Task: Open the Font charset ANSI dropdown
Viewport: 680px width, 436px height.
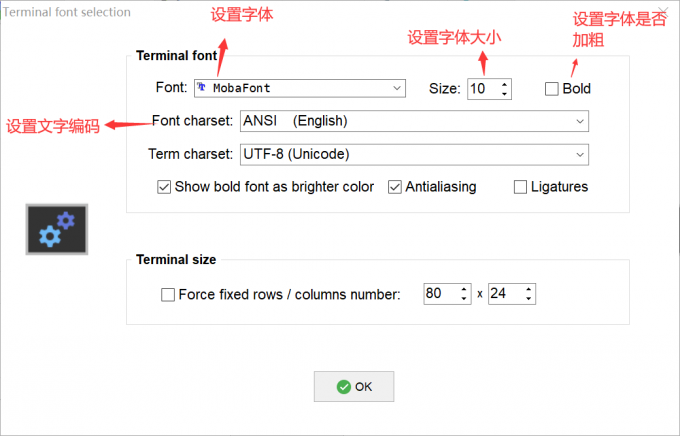Action: click(414, 121)
